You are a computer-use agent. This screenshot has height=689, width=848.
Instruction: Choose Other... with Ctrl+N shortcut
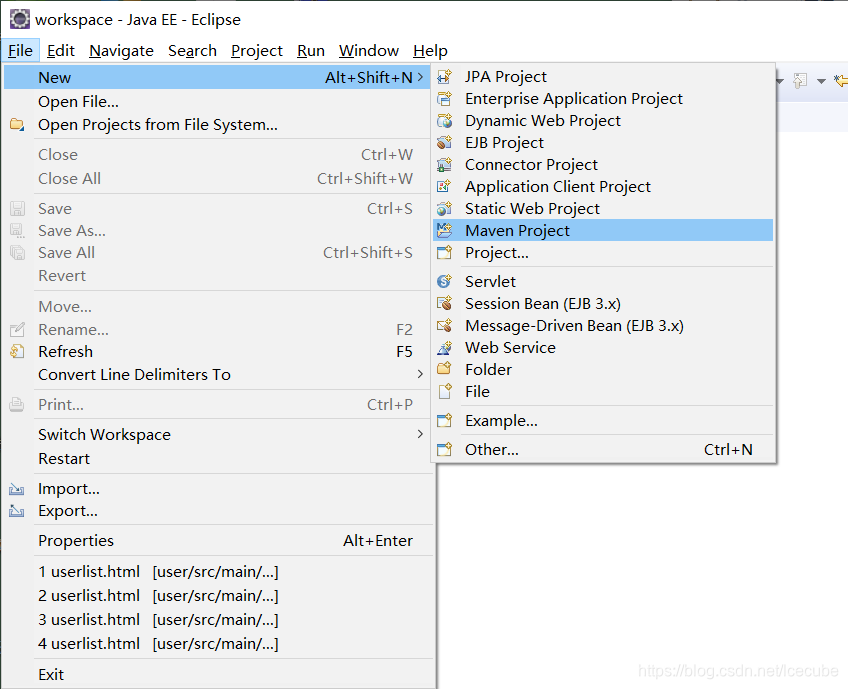(x=603, y=449)
